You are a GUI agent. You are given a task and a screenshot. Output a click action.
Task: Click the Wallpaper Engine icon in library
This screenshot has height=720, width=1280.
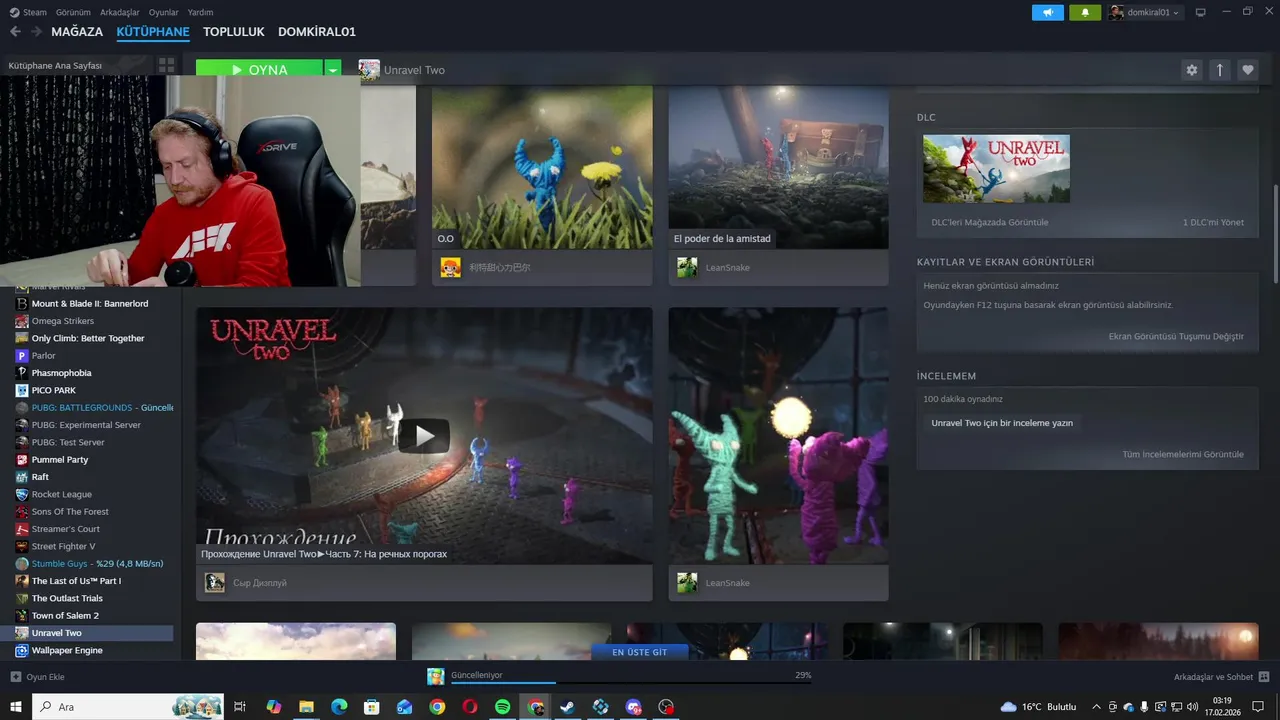point(22,650)
